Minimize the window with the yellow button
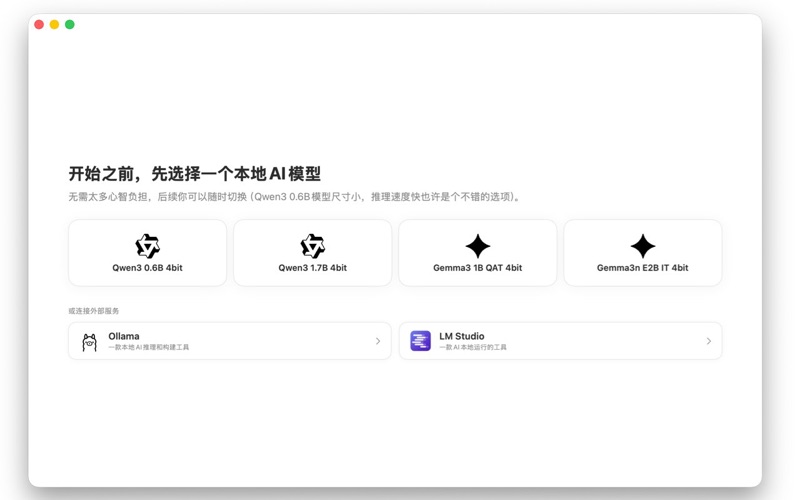Viewport: 800px width, 500px height. (x=54, y=24)
